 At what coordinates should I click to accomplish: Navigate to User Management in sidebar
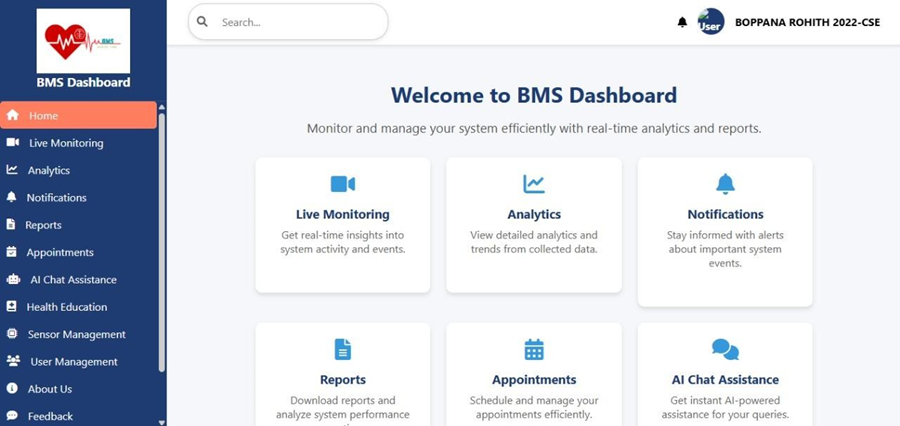point(74,362)
